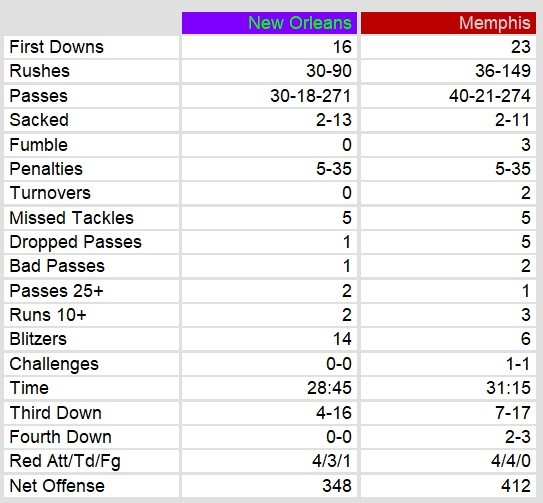The image size is (543, 503).
Task: Click the Rushes row label
Action: [x=39, y=71]
